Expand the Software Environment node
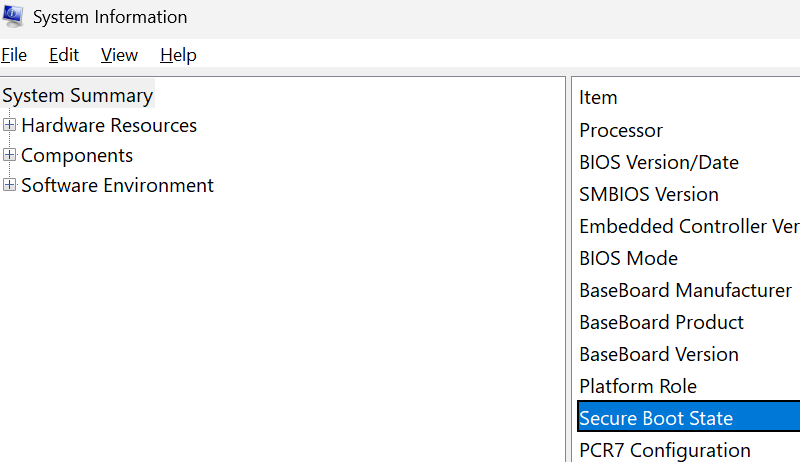800x462 pixels. tap(9, 185)
